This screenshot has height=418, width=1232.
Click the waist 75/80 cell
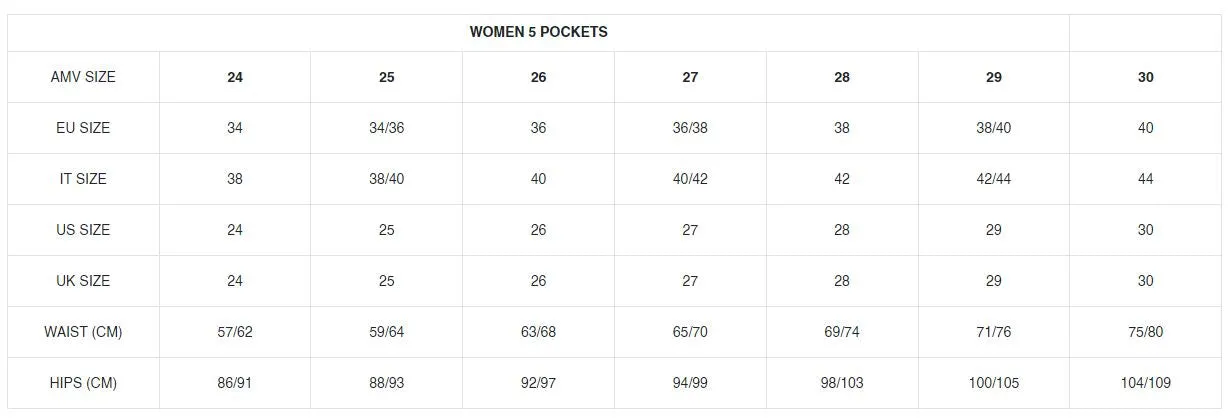1146,332
